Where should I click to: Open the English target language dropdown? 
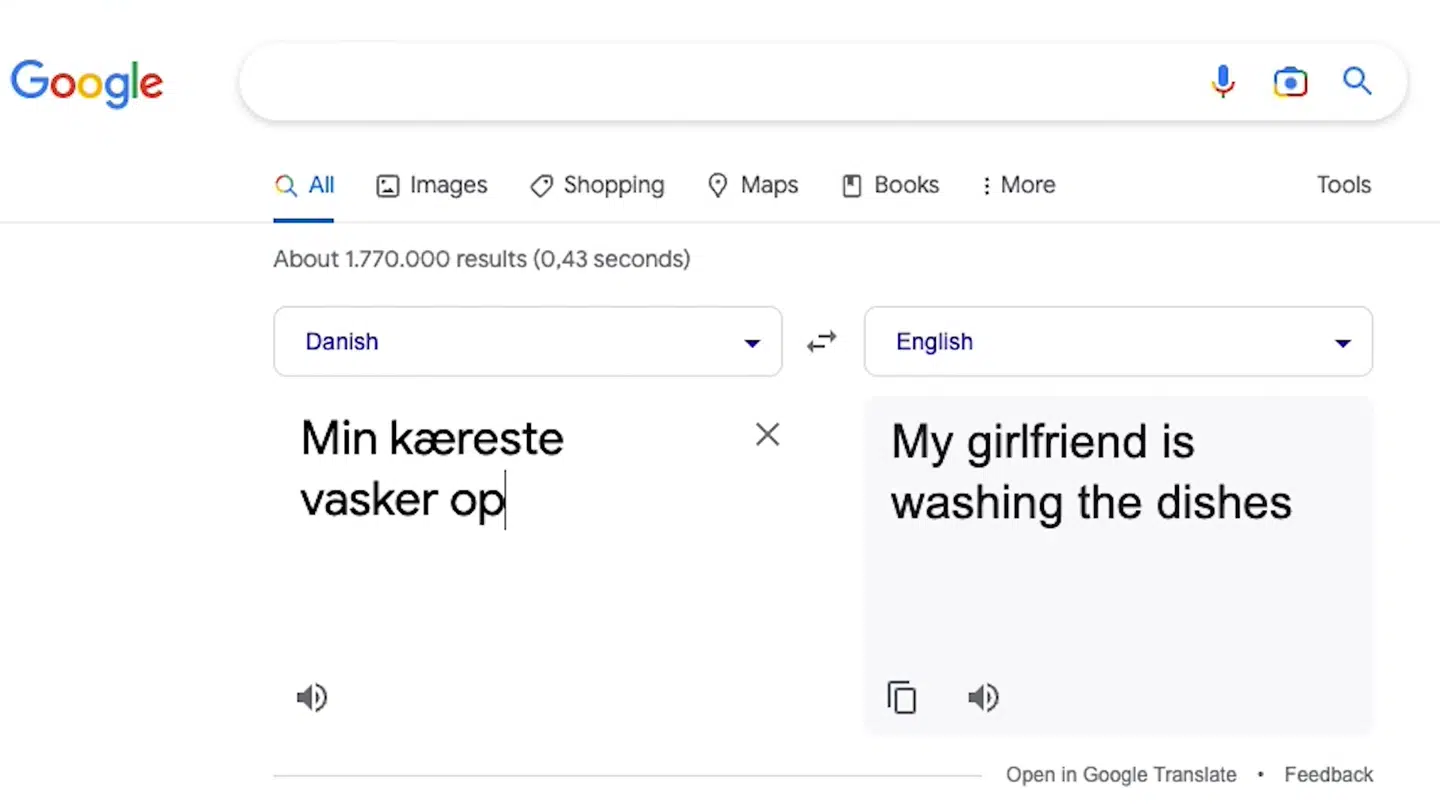[x=1118, y=342]
